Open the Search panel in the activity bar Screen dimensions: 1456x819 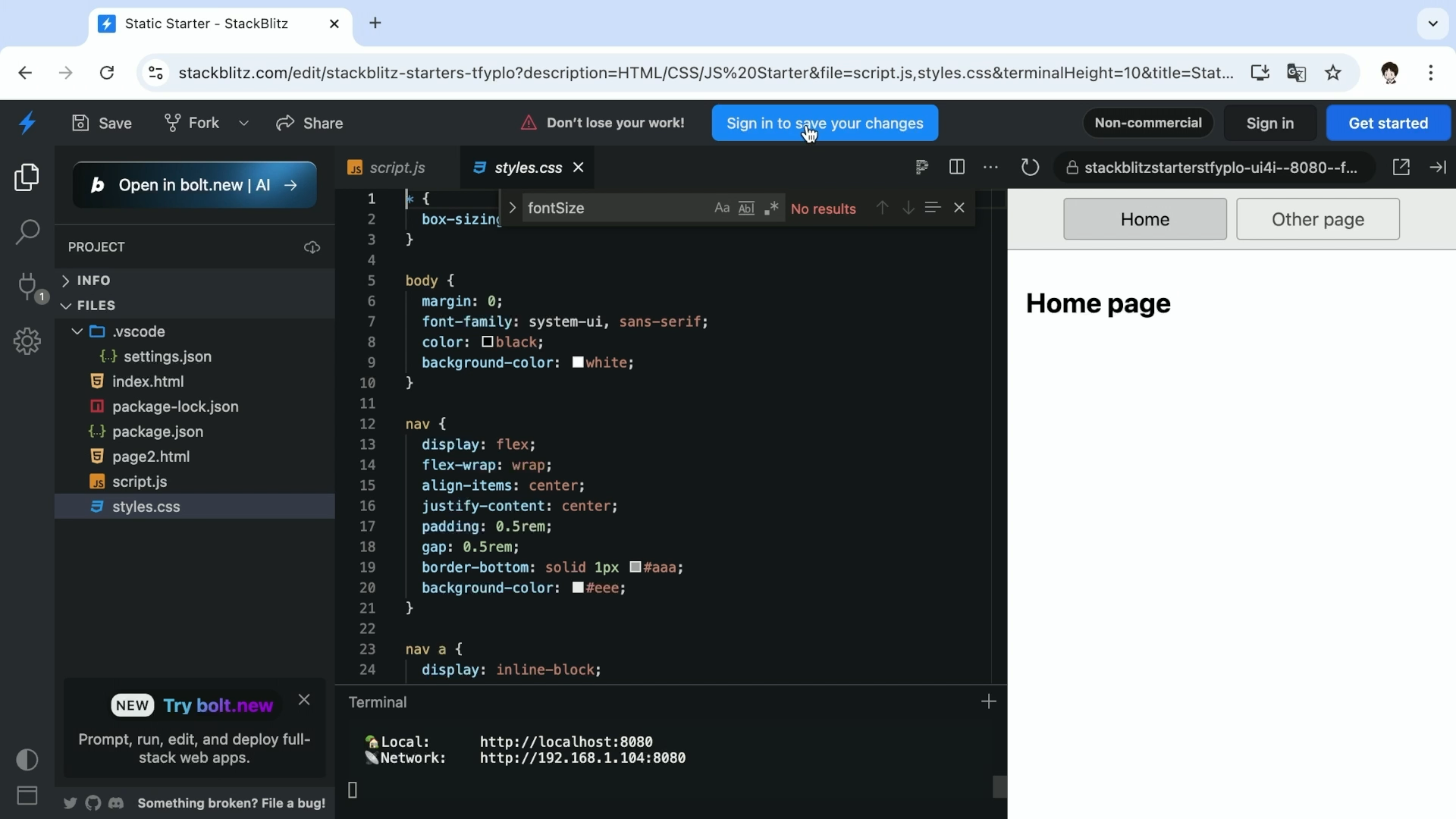pyautogui.click(x=27, y=232)
